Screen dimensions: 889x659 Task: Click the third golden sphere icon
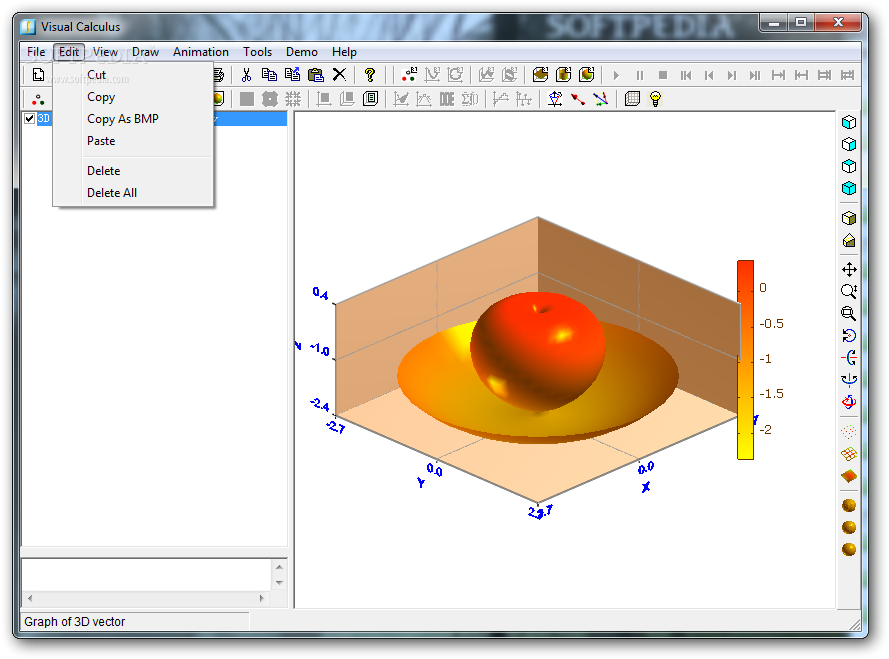coord(849,549)
